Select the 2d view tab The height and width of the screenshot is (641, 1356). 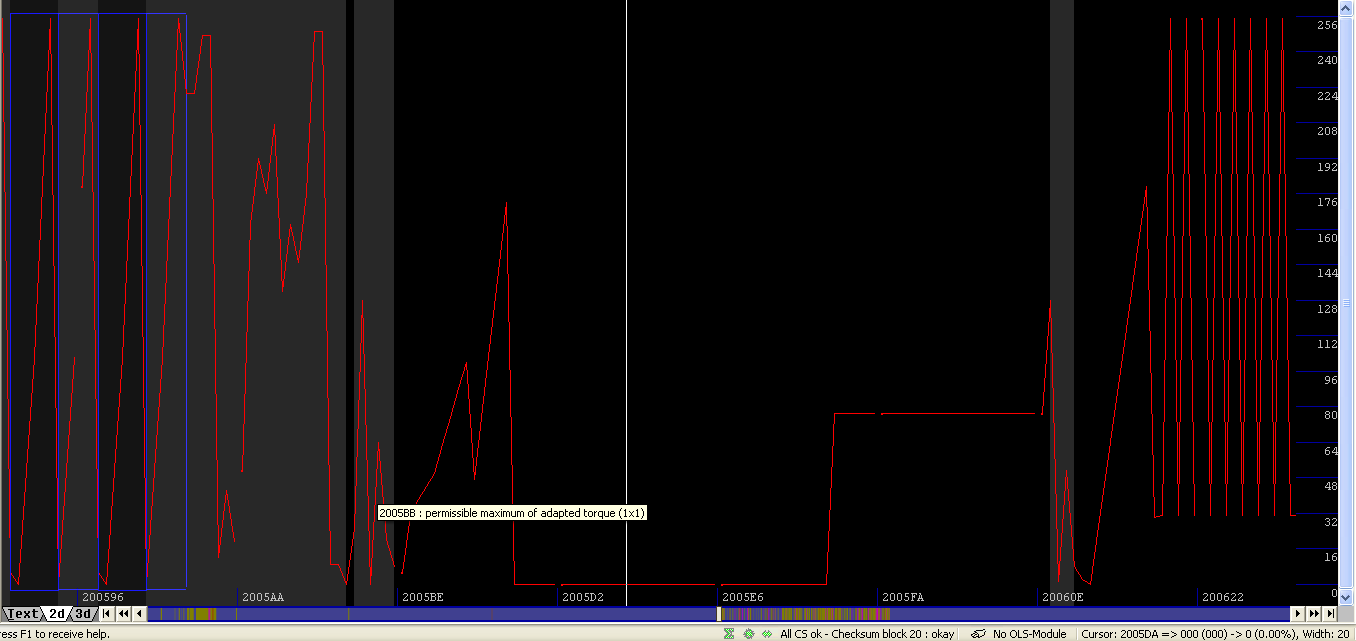click(58, 614)
